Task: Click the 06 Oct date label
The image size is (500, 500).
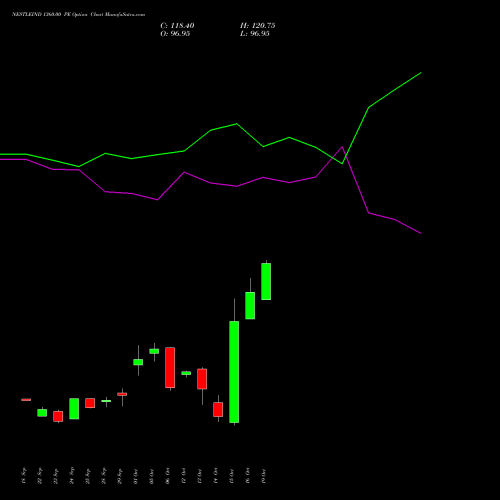Action: pyautogui.click(x=168, y=476)
